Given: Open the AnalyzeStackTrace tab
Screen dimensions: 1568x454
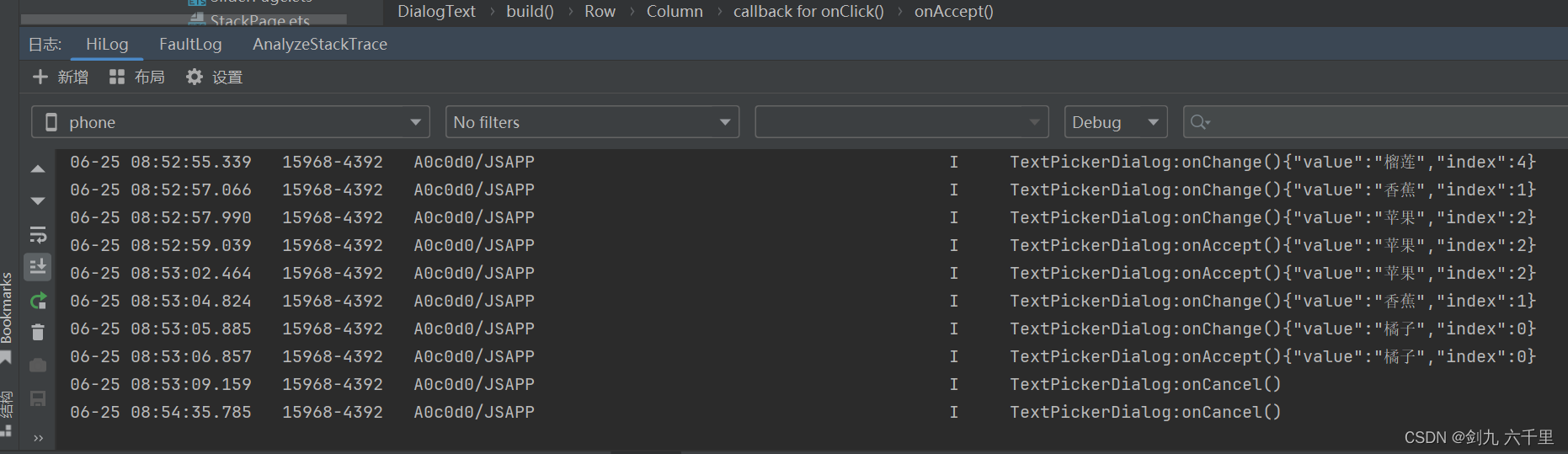Looking at the screenshot, I should pyautogui.click(x=320, y=45).
